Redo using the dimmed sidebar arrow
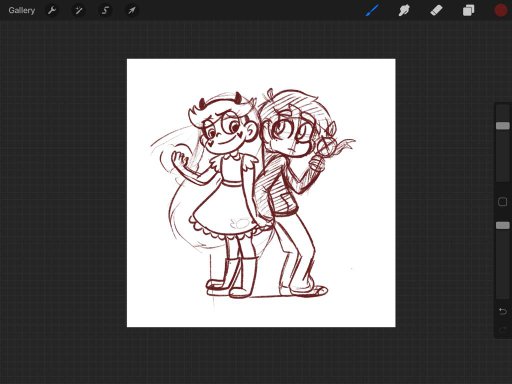The image size is (512, 384). point(503,329)
